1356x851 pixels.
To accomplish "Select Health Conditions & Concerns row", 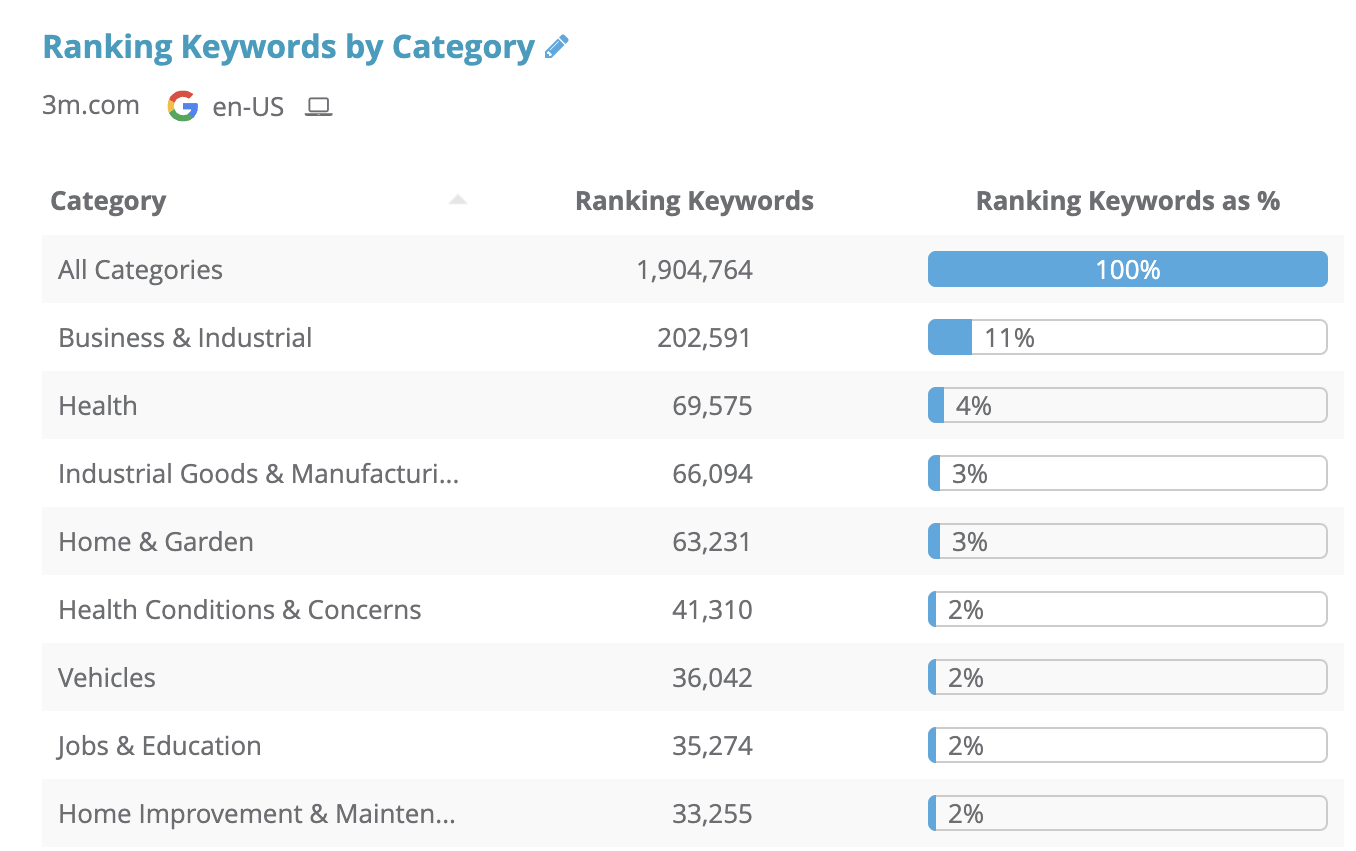I will 240,610.
